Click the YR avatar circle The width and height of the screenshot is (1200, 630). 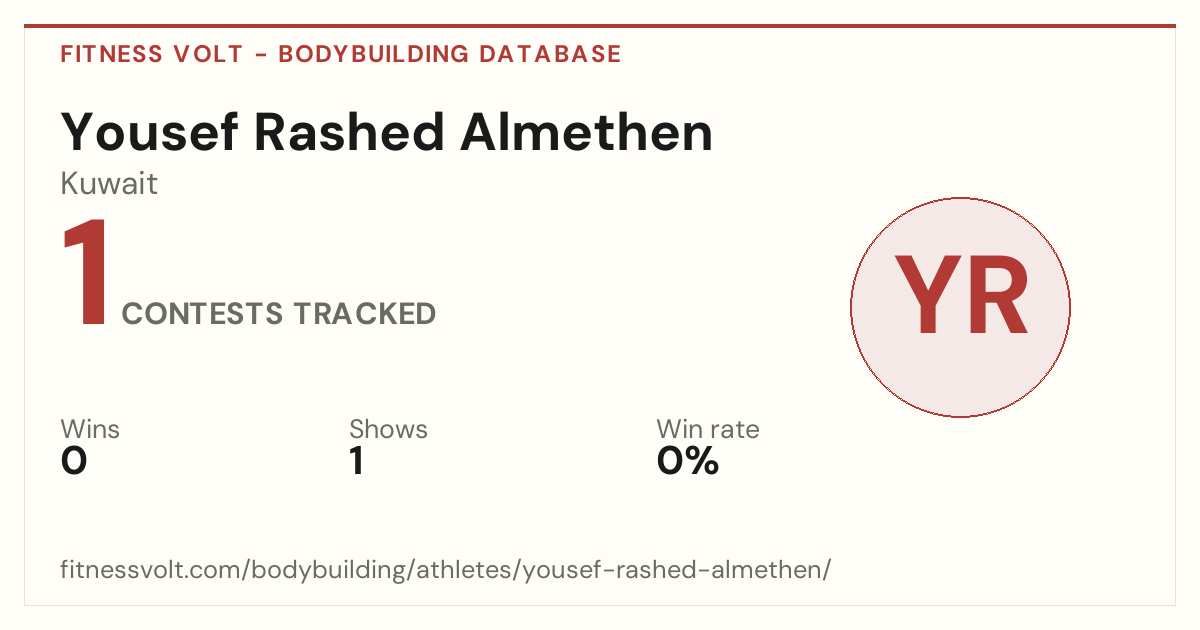point(960,307)
